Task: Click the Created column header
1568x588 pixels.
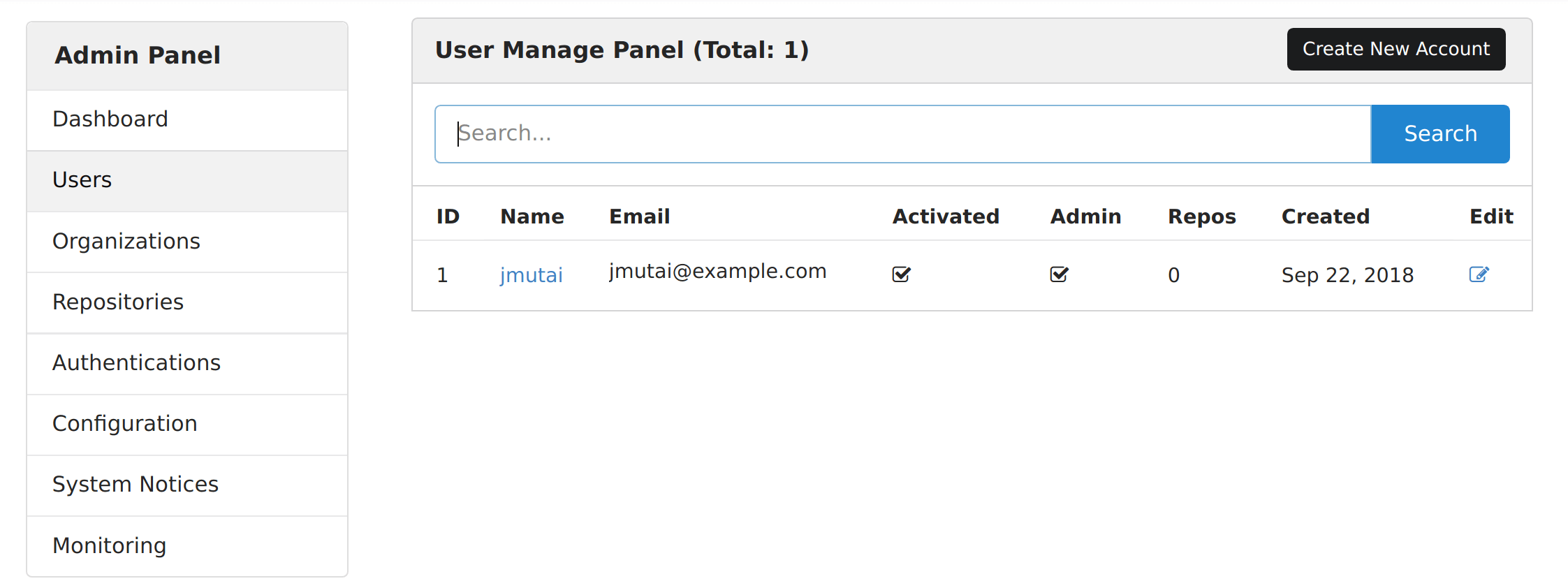Action: [x=1325, y=216]
